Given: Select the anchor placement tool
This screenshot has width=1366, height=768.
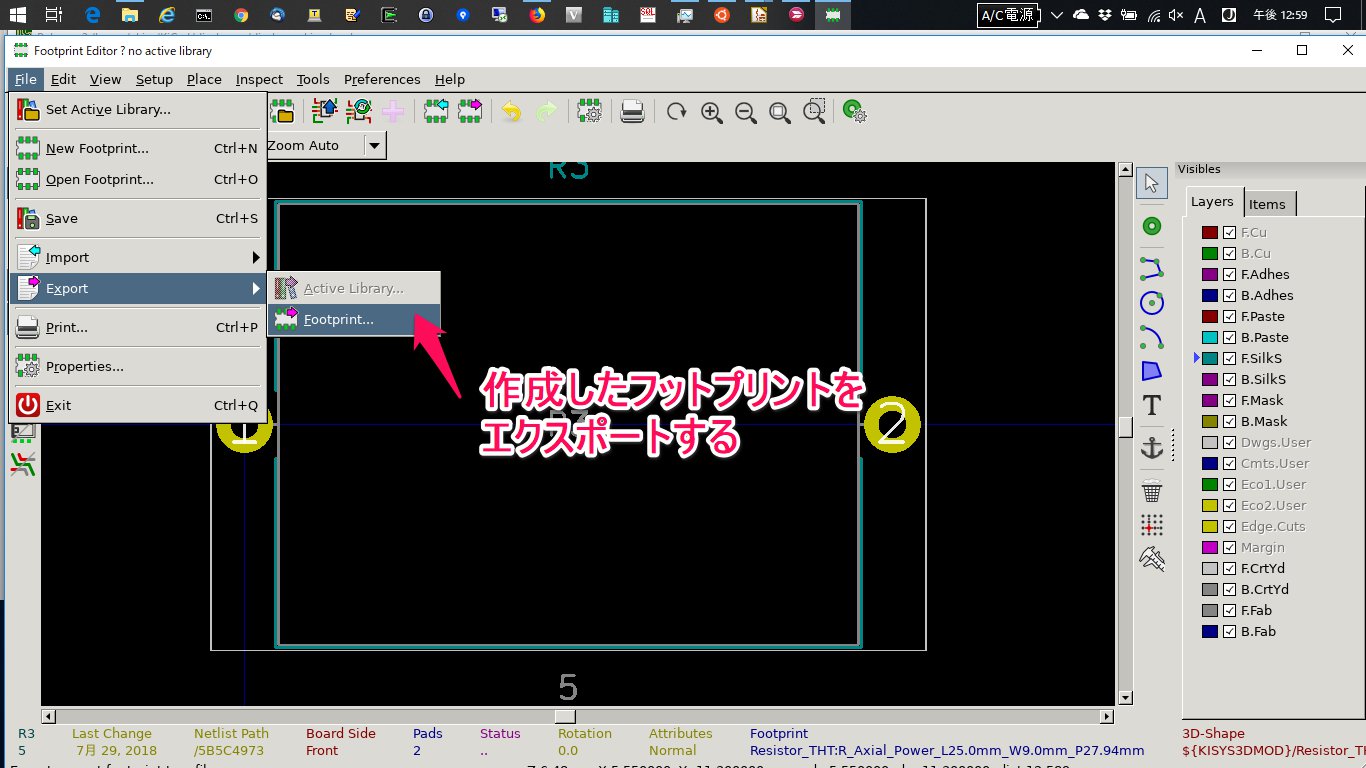Looking at the screenshot, I should coord(1152,449).
